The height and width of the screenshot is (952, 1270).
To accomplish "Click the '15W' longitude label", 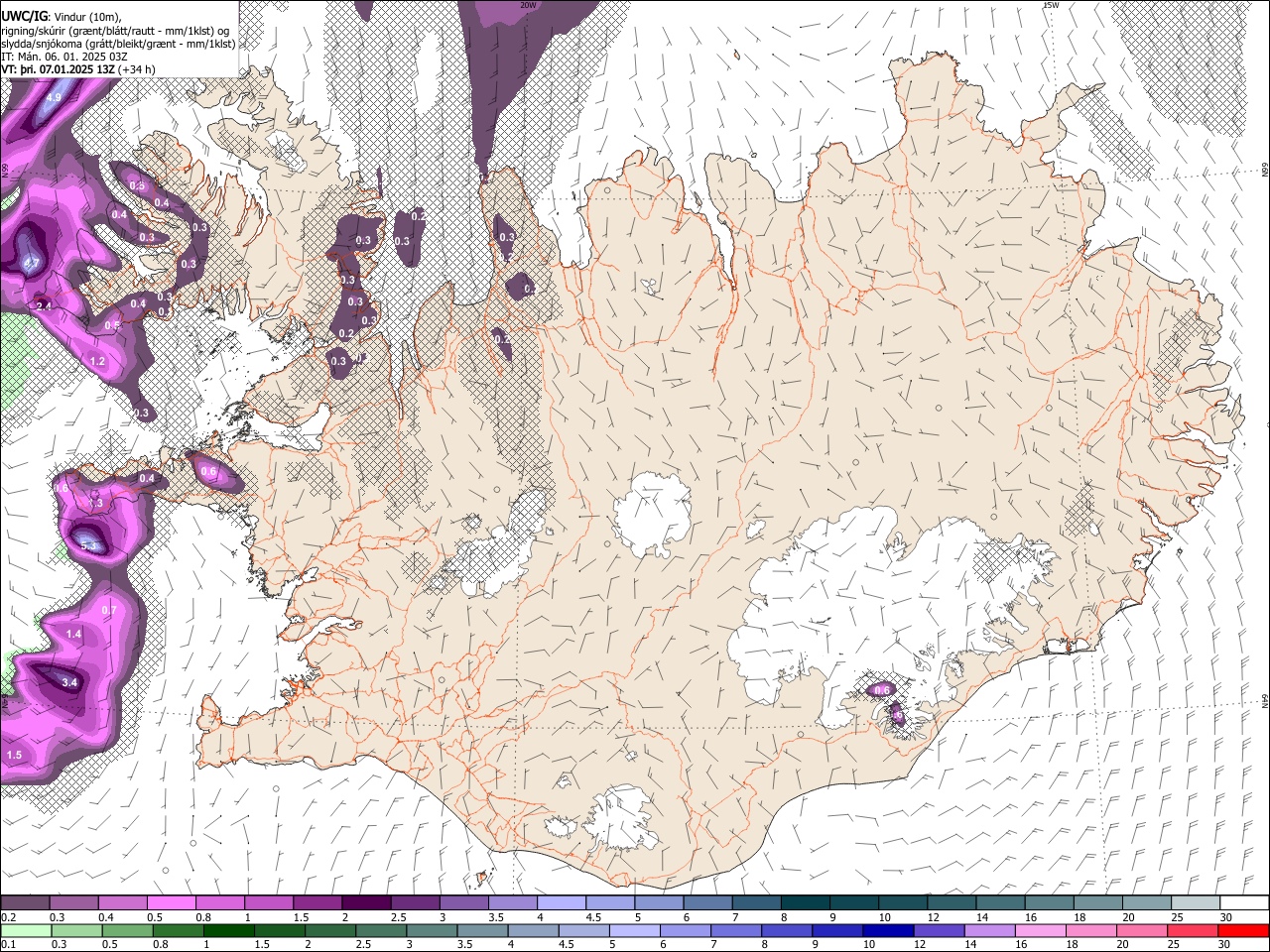I will [1051, 5].
